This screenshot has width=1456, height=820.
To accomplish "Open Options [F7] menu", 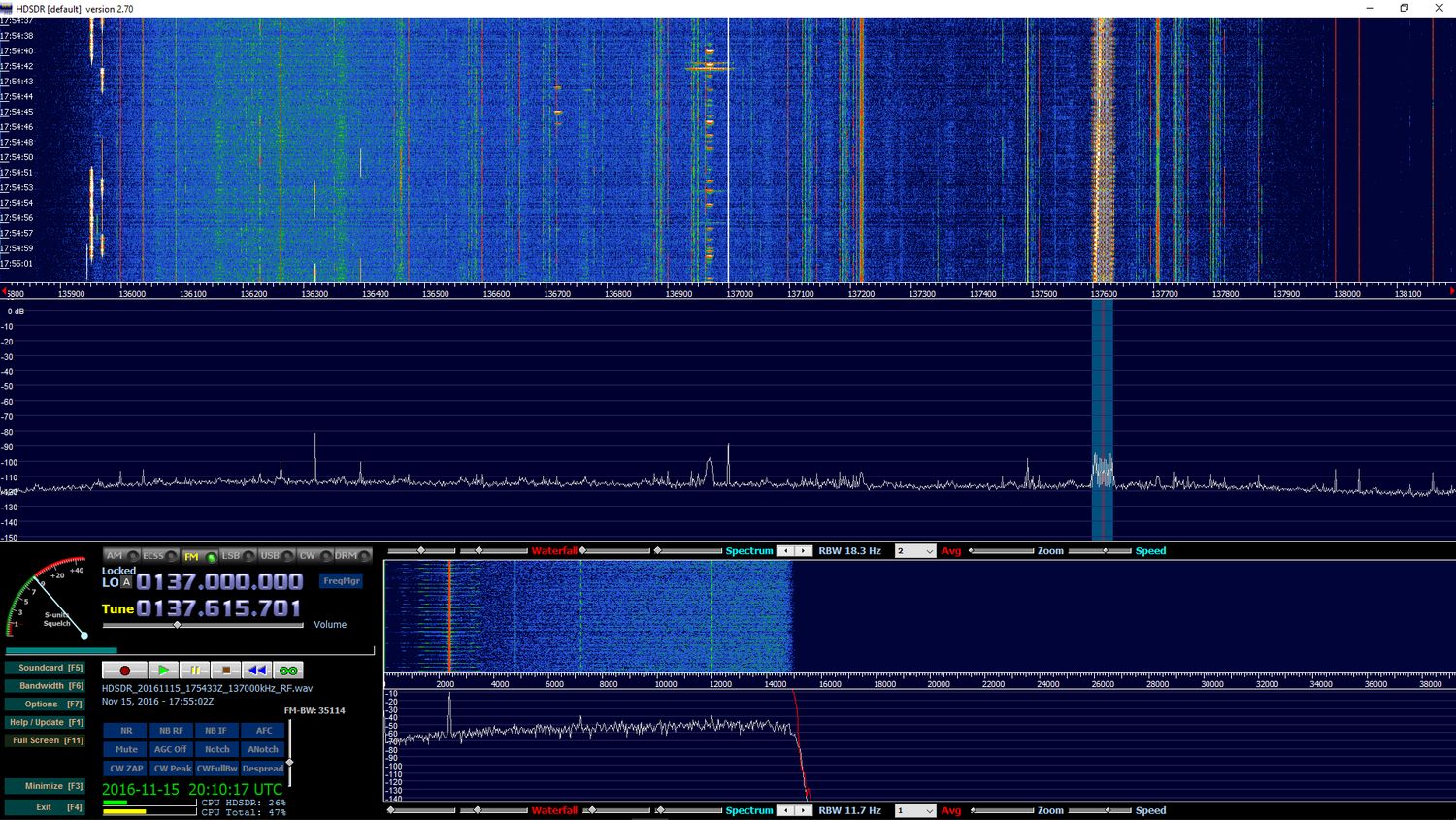I will (x=45, y=704).
